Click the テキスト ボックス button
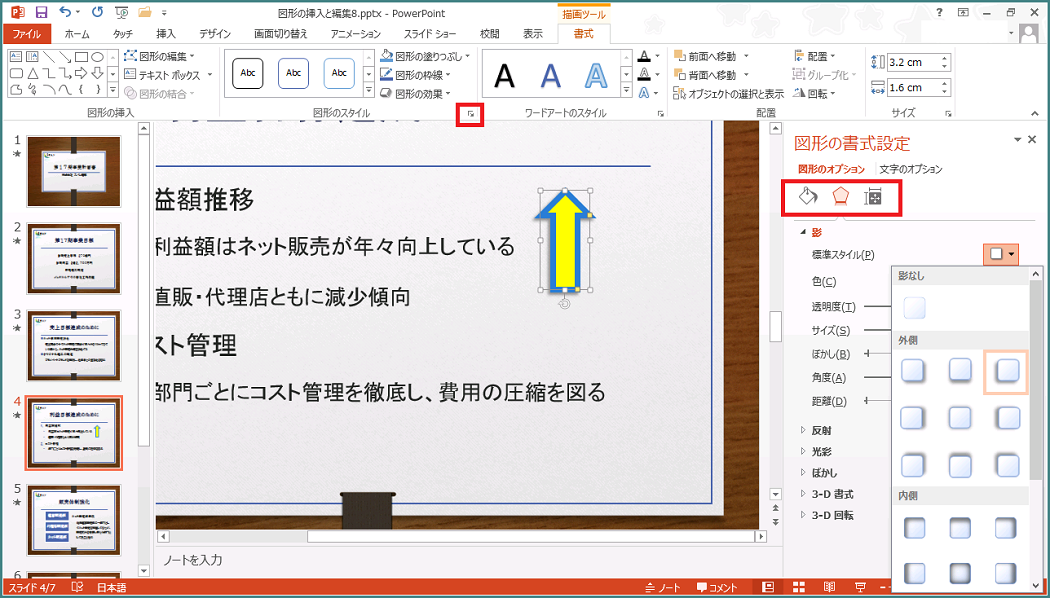1050x598 pixels. [x=168, y=75]
